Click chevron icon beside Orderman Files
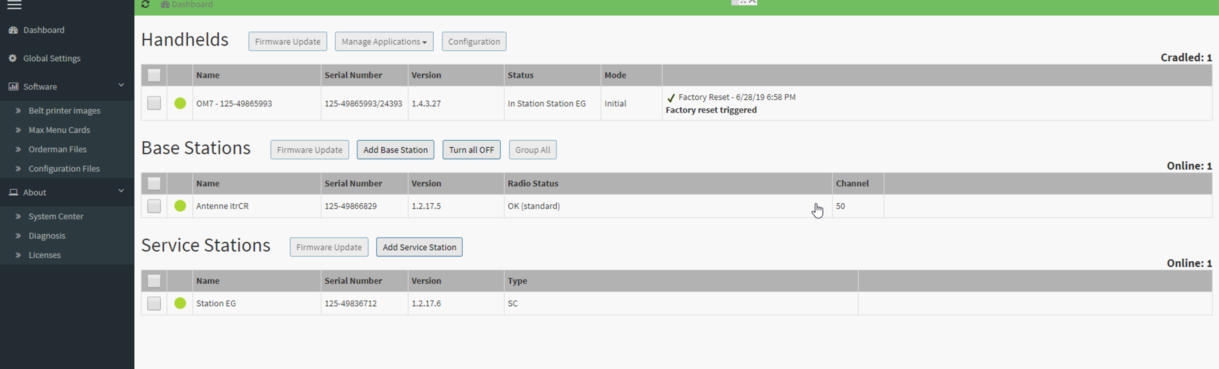1219x369 pixels. (x=18, y=149)
